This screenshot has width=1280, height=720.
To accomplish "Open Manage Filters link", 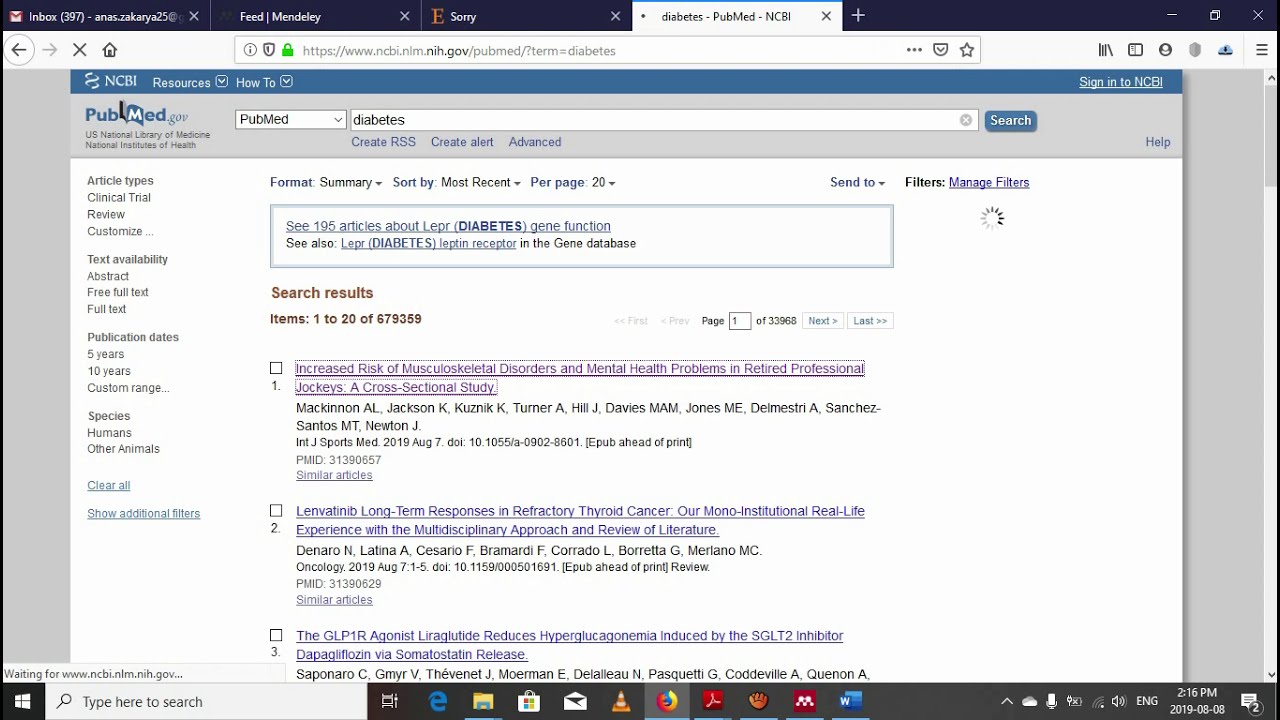I will 989,182.
